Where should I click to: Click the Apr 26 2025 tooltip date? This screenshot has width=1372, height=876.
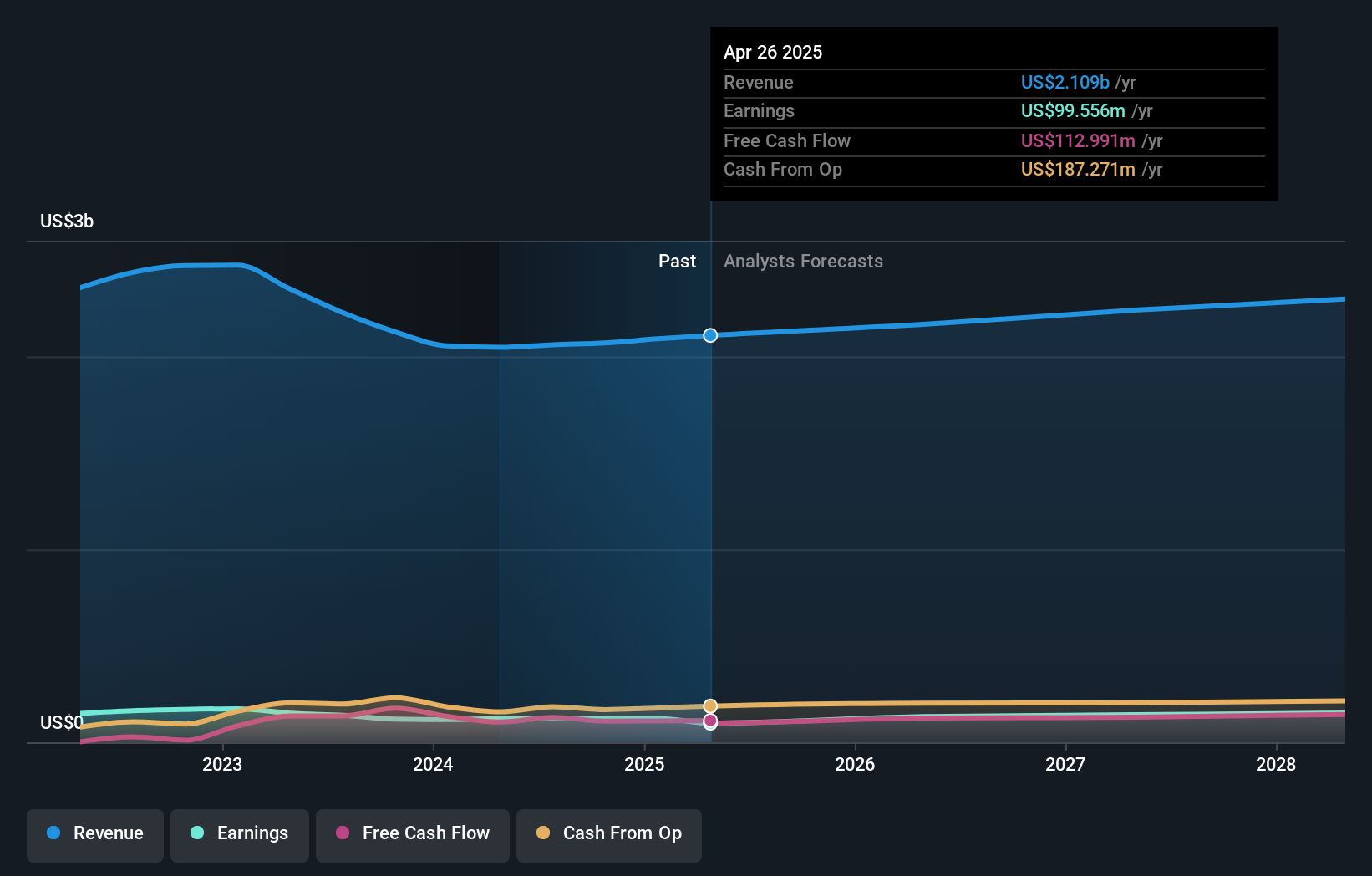tap(773, 52)
